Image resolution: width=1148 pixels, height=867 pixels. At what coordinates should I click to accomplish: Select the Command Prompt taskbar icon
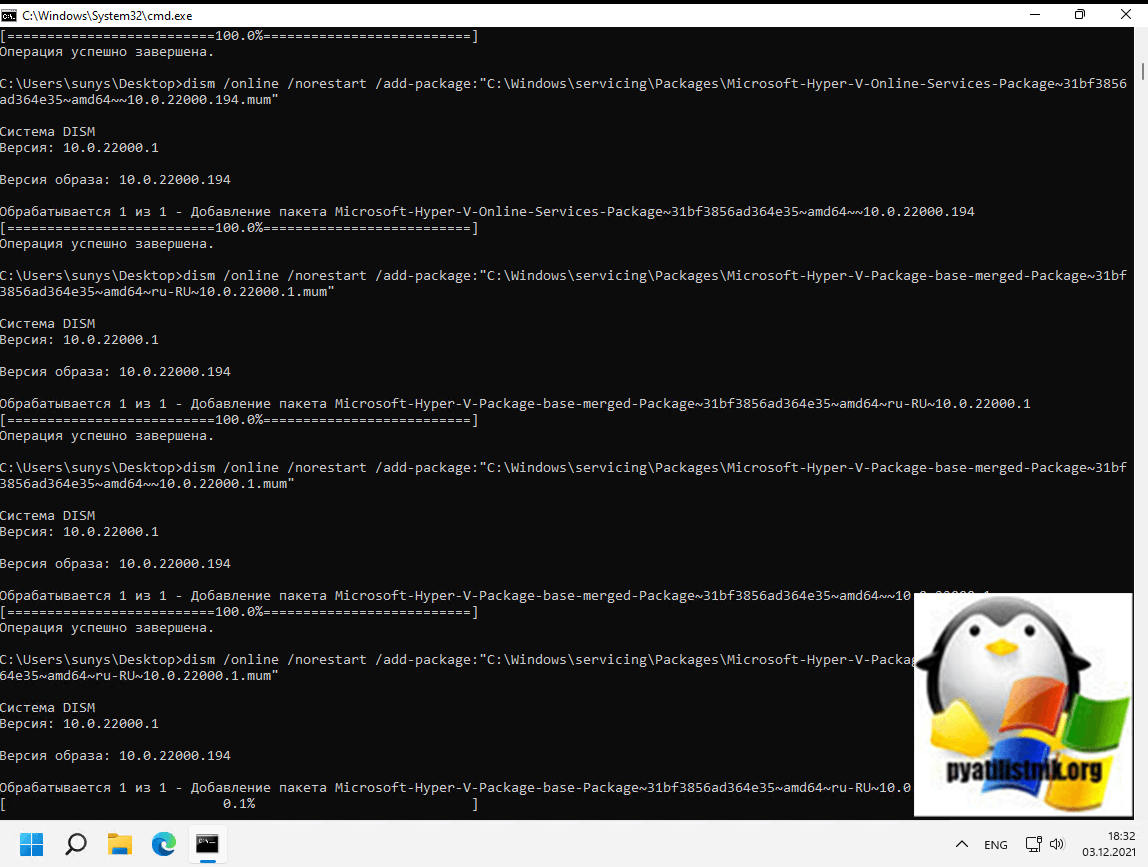pyautogui.click(x=208, y=844)
